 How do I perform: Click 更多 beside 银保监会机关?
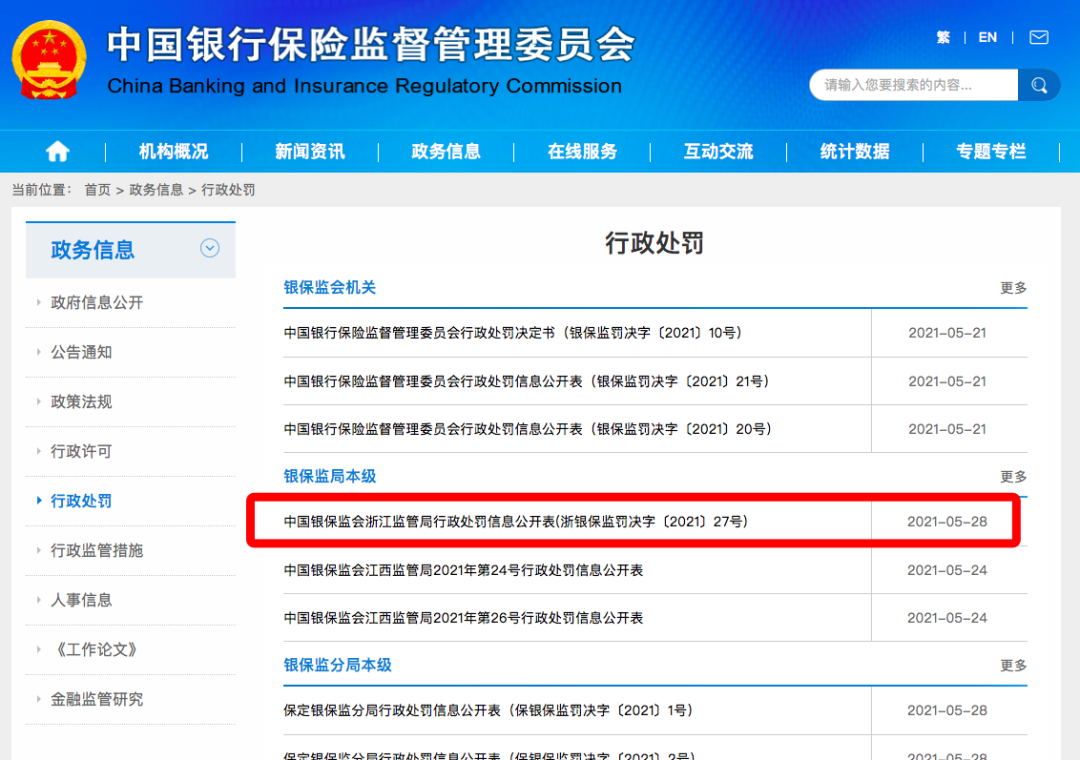pos(1013,287)
